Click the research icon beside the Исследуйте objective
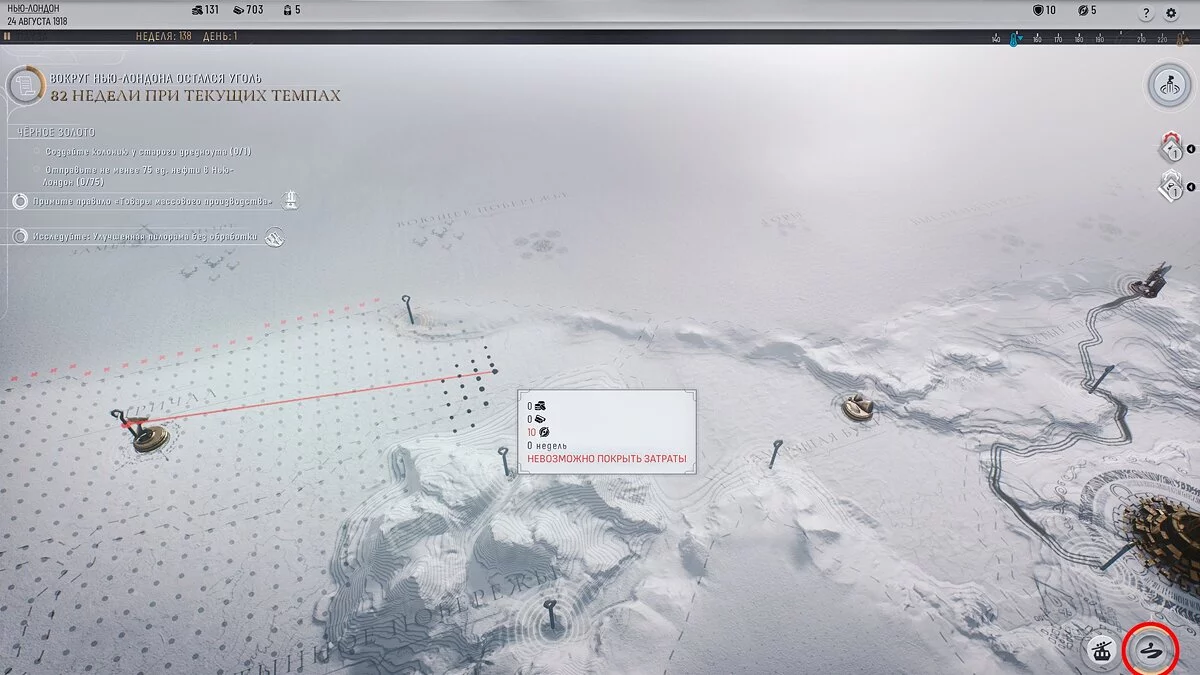 (273, 237)
